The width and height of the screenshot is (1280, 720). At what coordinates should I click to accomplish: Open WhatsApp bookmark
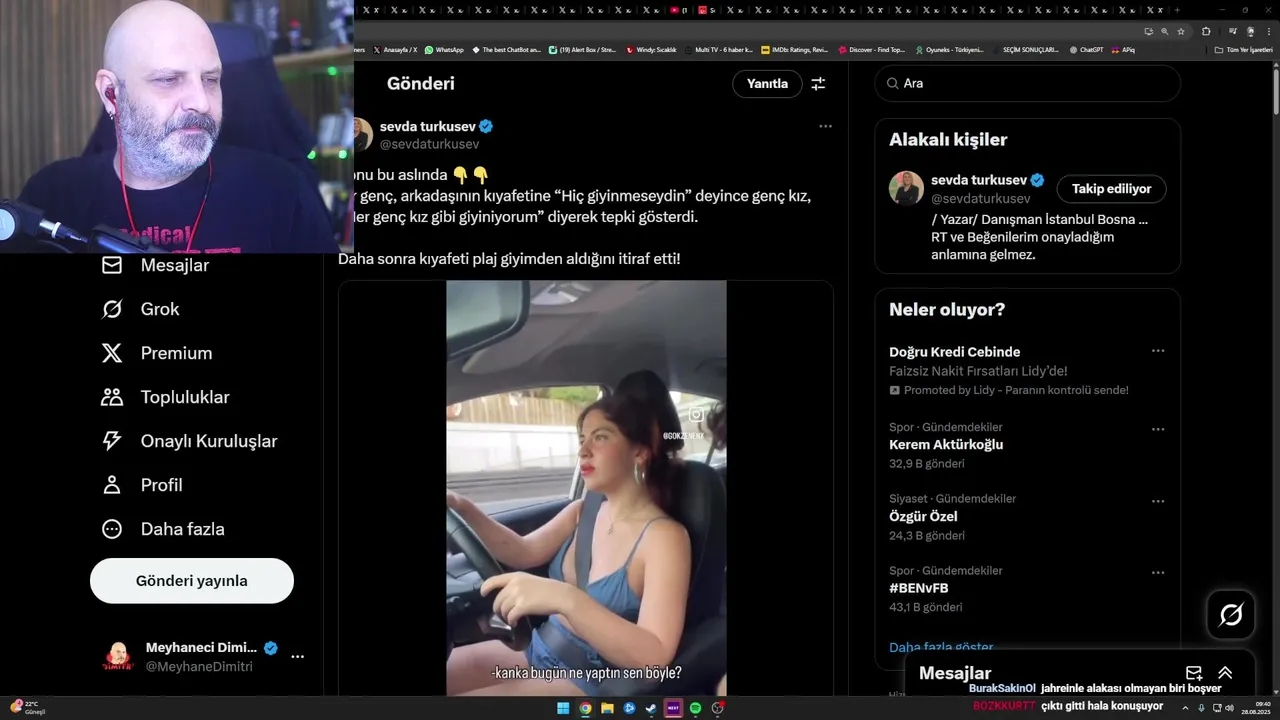pyautogui.click(x=444, y=49)
